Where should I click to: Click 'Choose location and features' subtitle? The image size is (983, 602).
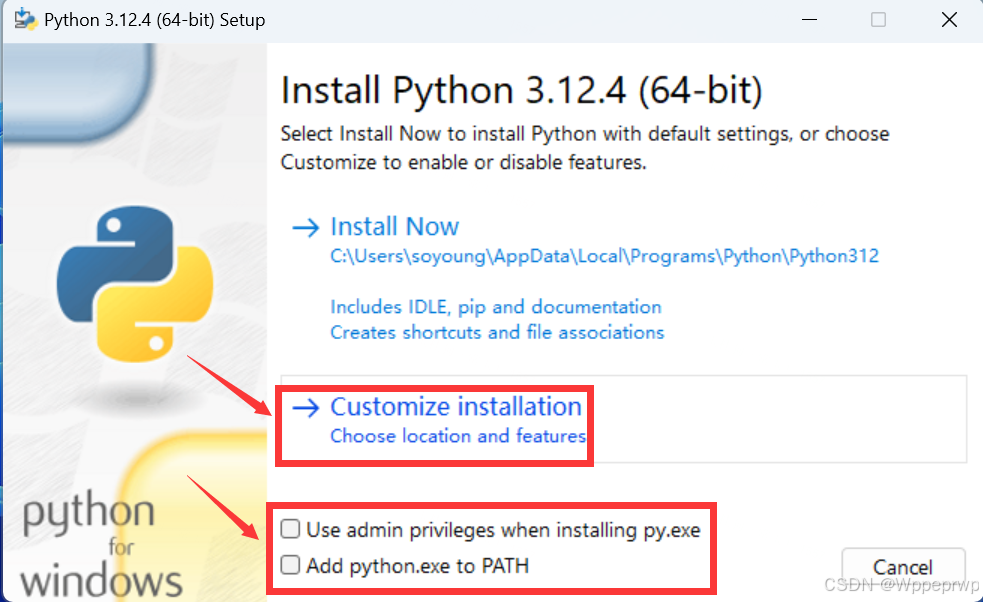pos(458,436)
